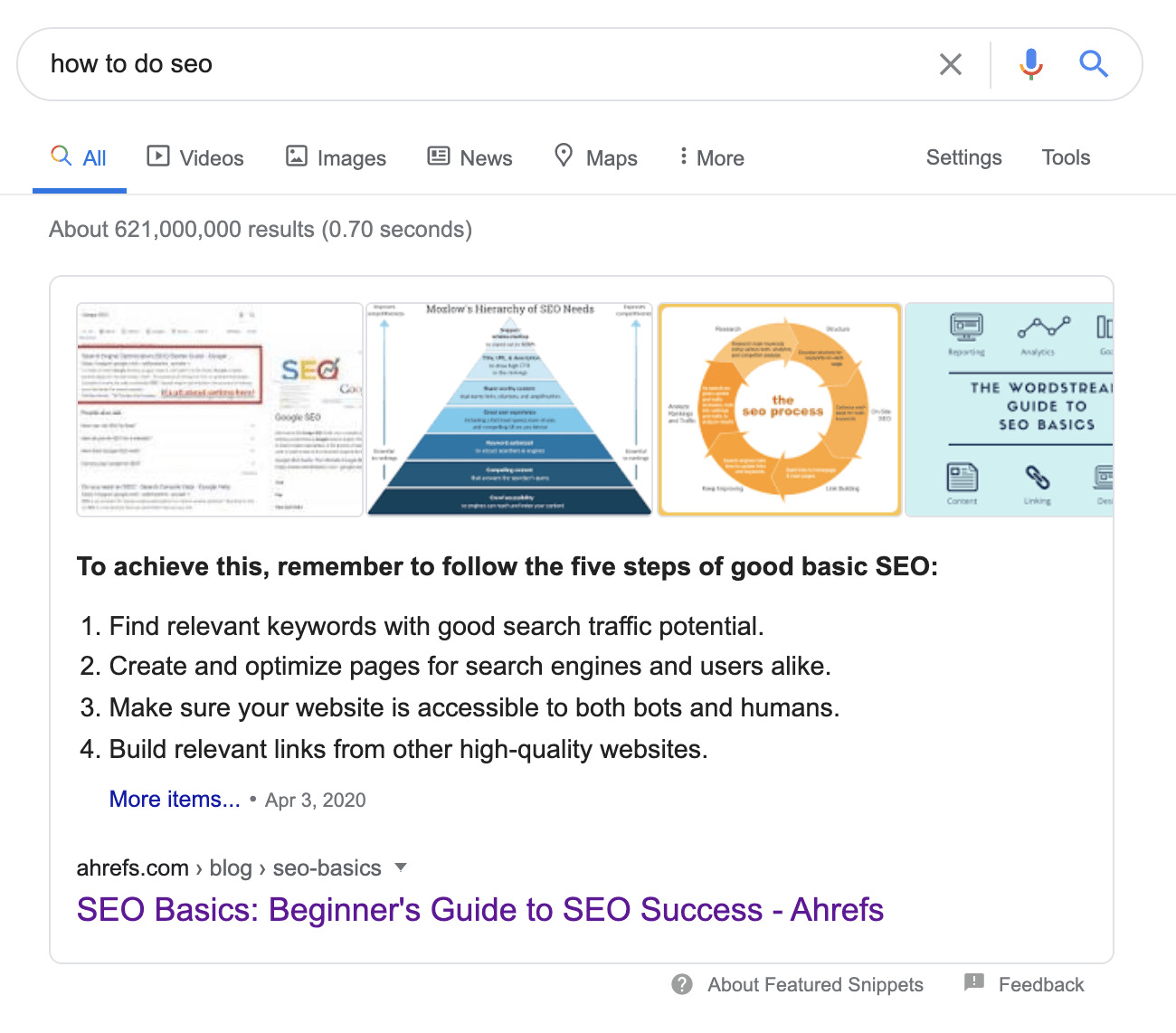This screenshot has width=1176, height=1033.
Task: Switch to the Images tab
Action: (336, 158)
